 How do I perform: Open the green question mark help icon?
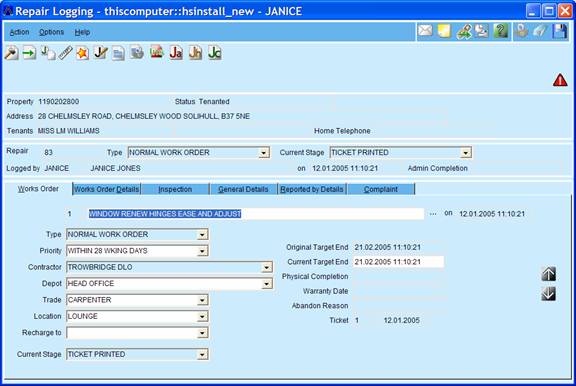pyautogui.click(x=501, y=31)
